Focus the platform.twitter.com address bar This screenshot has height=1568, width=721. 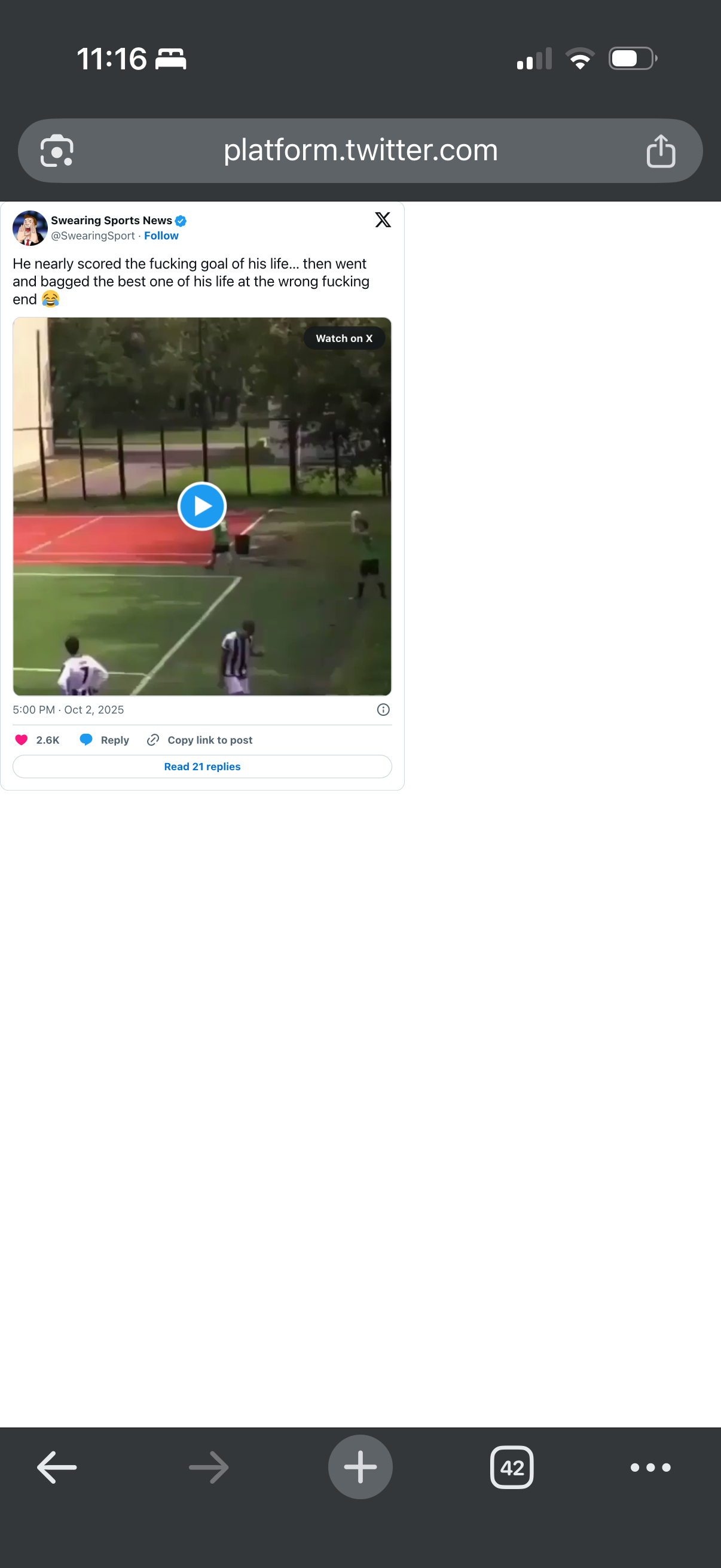360,151
